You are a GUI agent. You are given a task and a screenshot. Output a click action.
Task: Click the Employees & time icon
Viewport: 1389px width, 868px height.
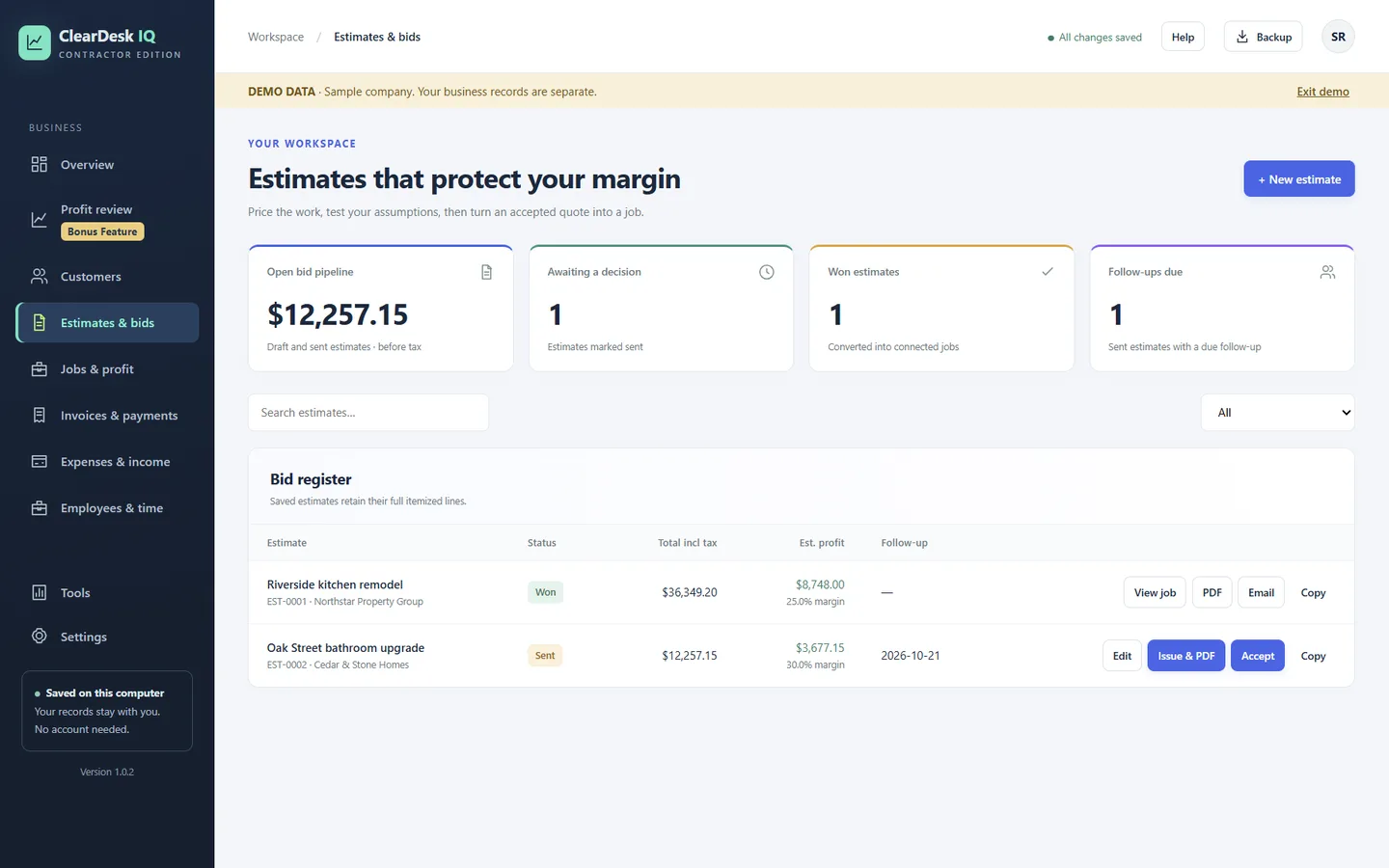pyautogui.click(x=40, y=508)
